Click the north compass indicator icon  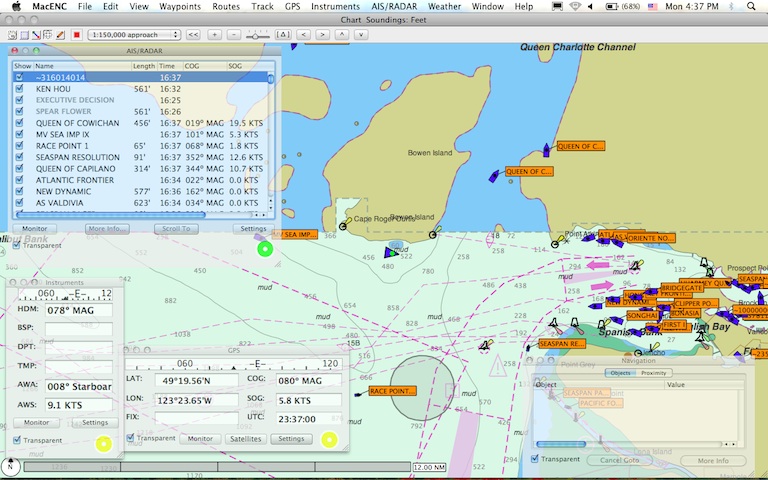[11, 466]
